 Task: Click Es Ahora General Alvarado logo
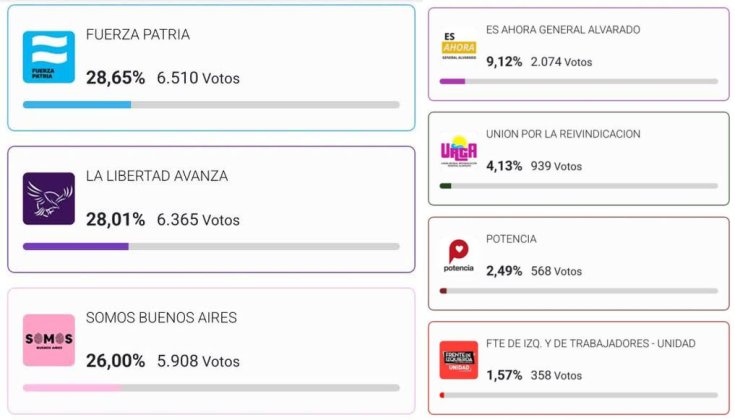pyautogui.click(x=458, y=44)
